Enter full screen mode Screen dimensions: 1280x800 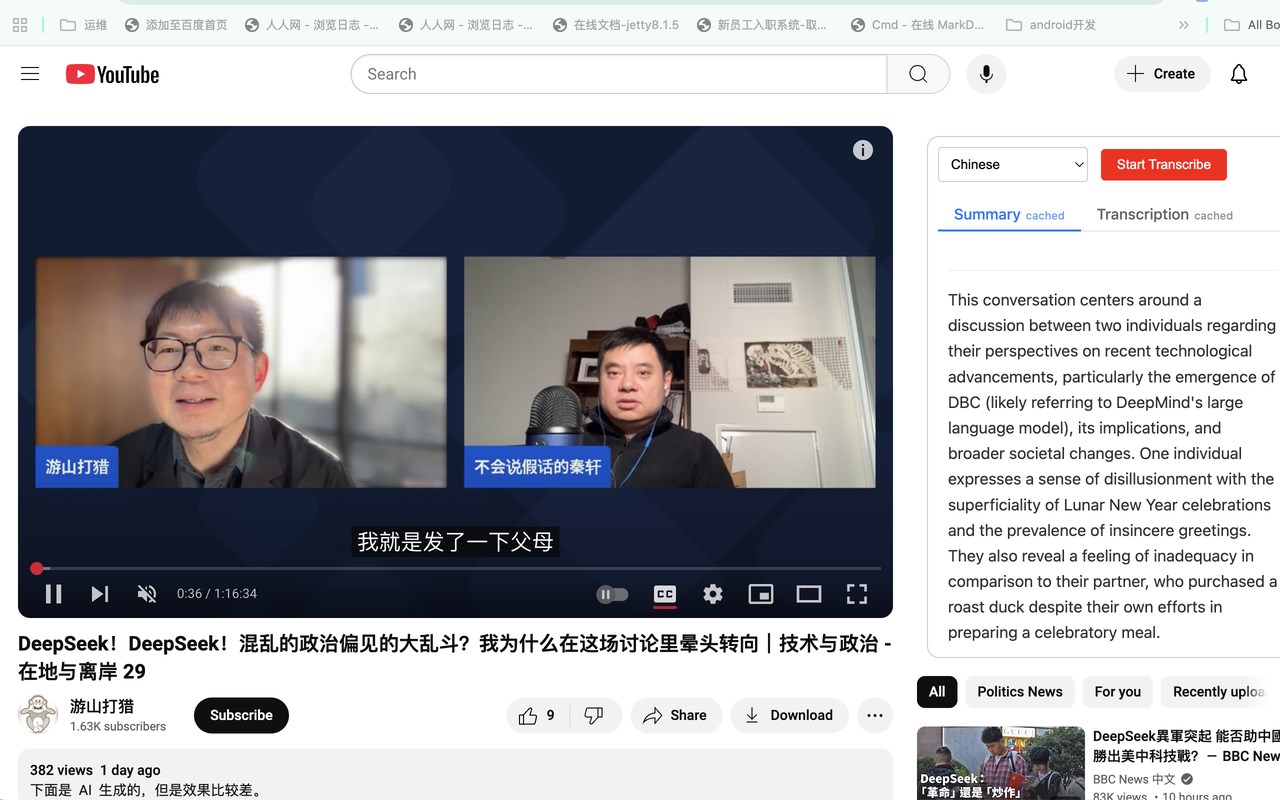tap(857, 594)
